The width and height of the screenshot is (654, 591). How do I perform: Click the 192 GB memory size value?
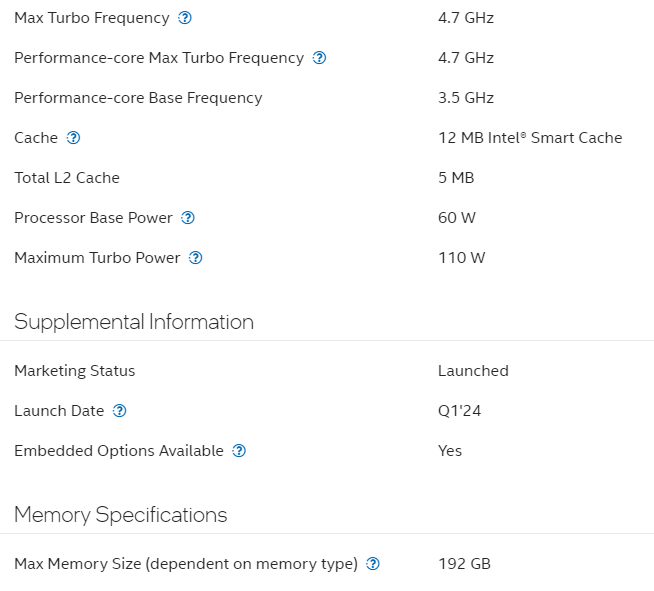pyautogui.click(x=464, y=564)
